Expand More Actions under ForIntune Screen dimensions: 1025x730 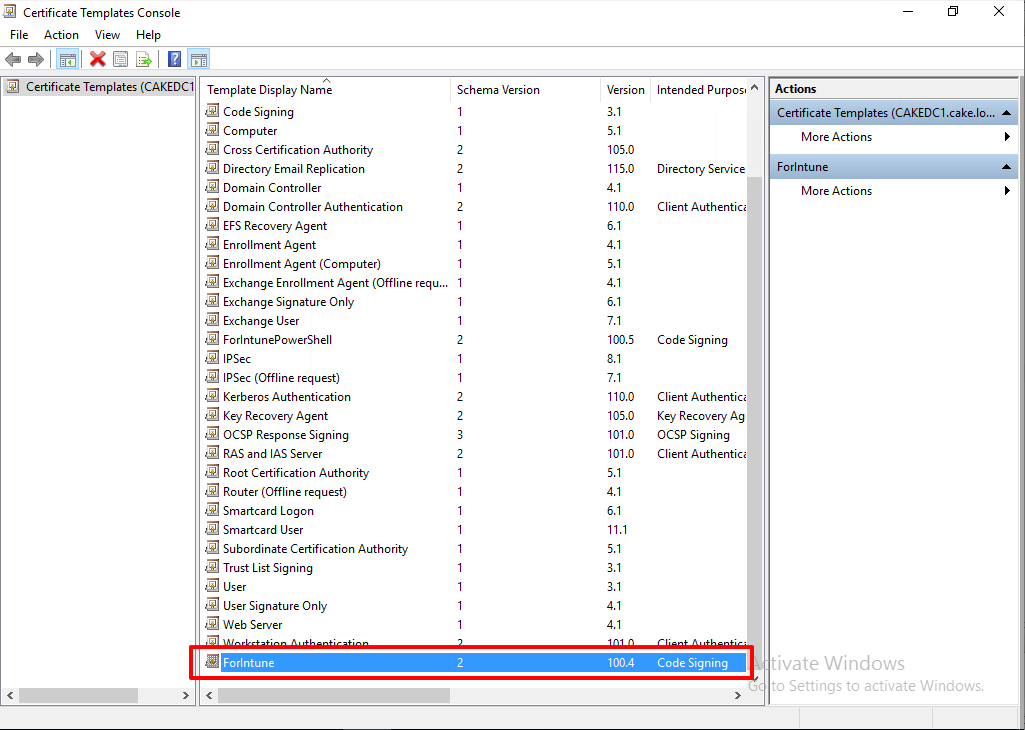[x=894, y=191]
